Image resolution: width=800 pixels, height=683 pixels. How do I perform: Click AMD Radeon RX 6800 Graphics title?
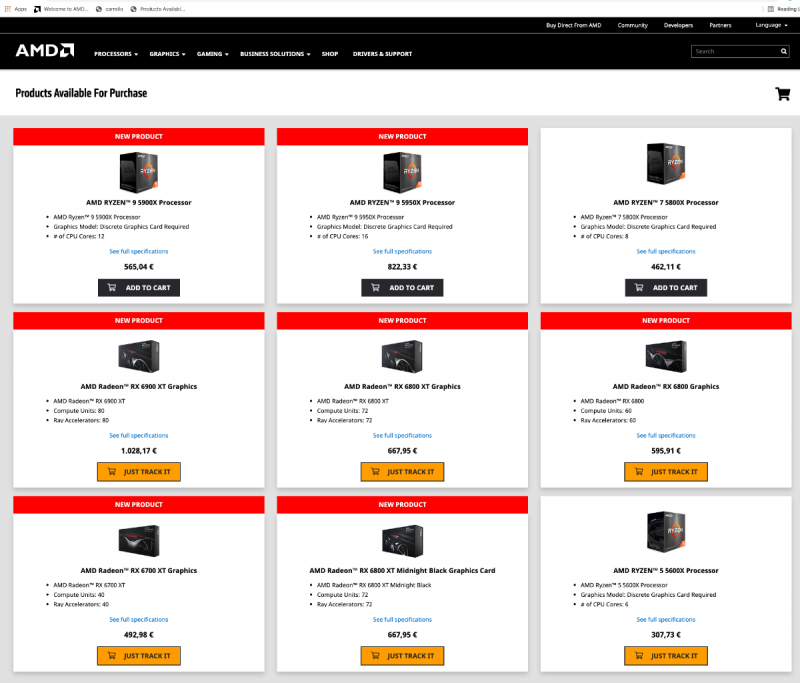tap(666, 387)
